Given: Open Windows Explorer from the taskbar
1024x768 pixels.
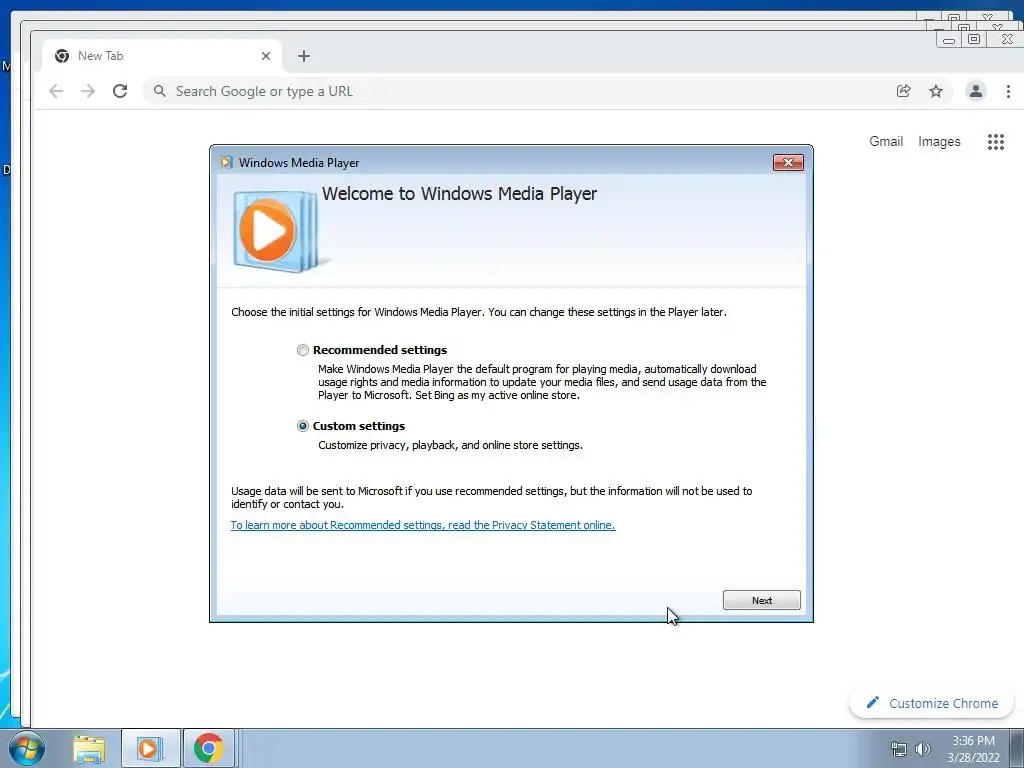Looking at the screenshot, I should point(89,748).
